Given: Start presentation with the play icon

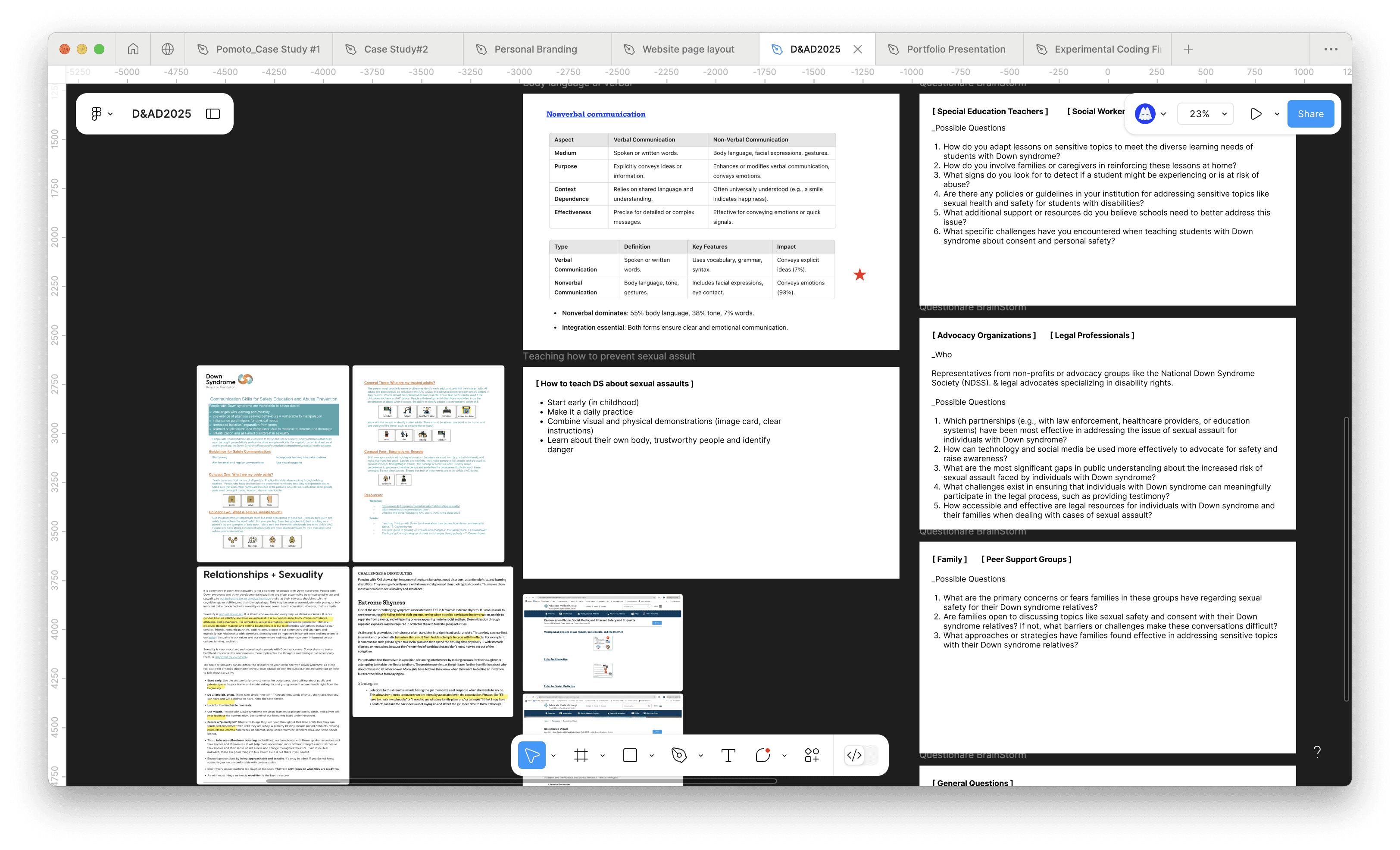Looking at the screenshot, I should point(1256,114).
